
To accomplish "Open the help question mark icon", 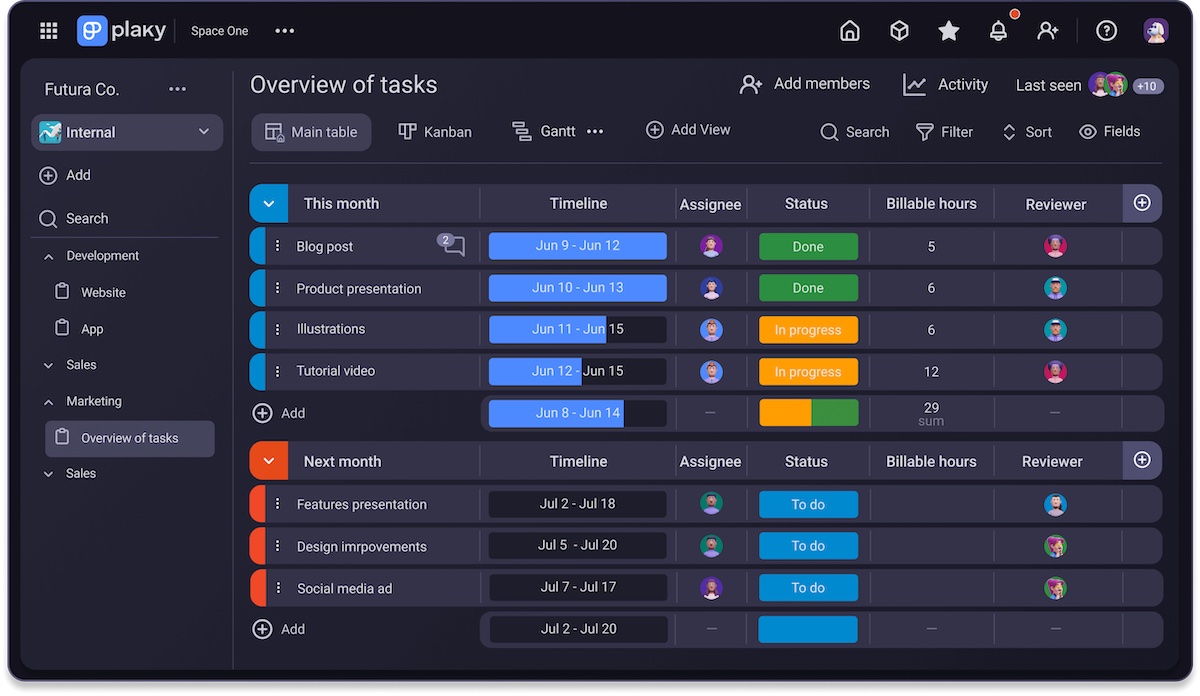I will coord(1106,31).
